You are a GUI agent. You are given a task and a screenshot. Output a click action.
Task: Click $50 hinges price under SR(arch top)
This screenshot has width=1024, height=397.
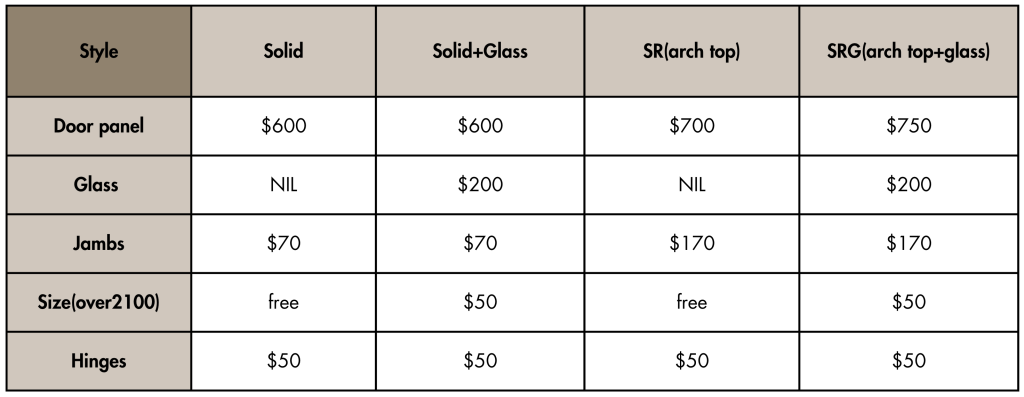pyautogui.click(x=692, y=361)
